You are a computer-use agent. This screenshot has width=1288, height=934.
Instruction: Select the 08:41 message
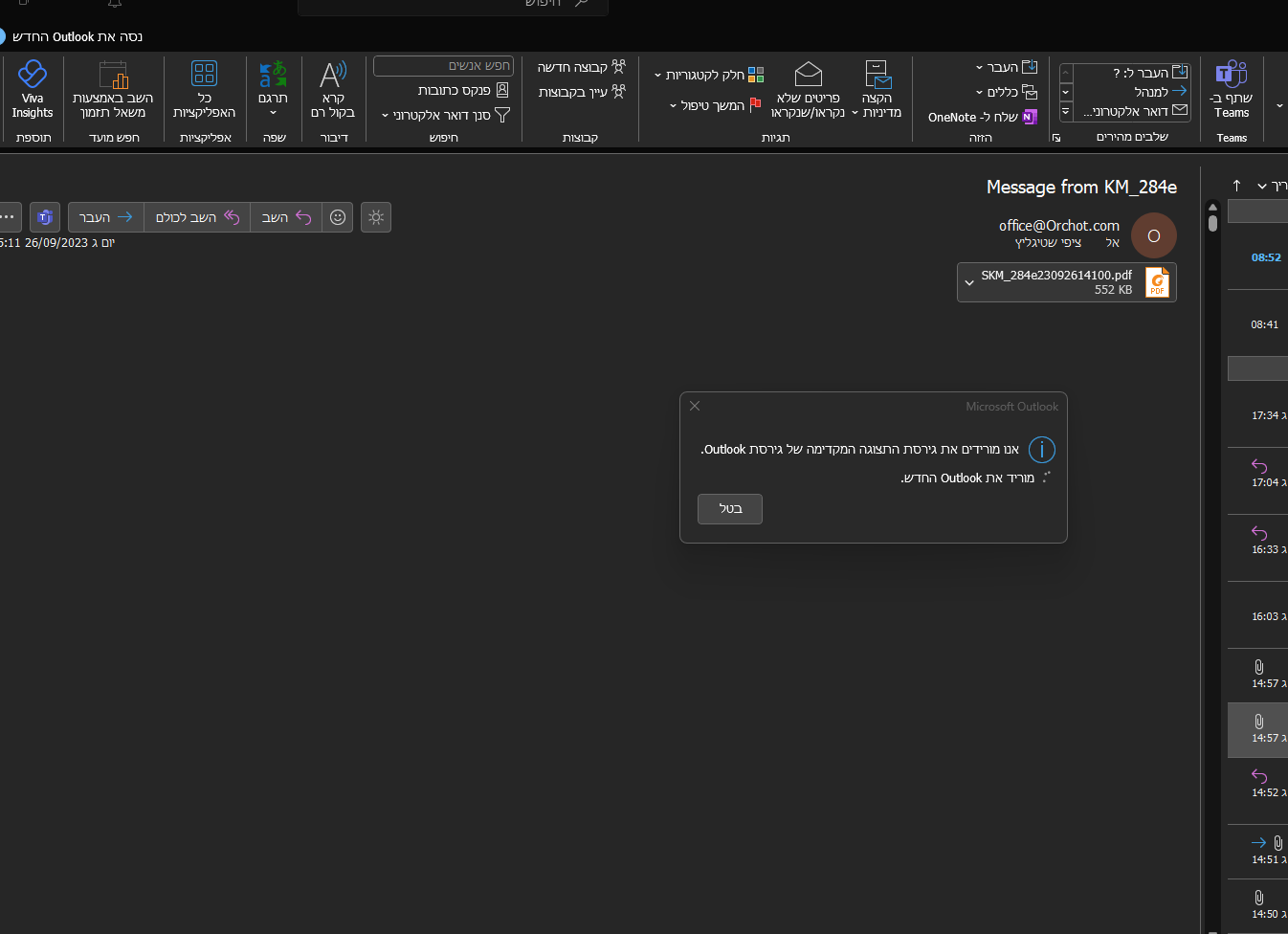[x=1257, y=323]
